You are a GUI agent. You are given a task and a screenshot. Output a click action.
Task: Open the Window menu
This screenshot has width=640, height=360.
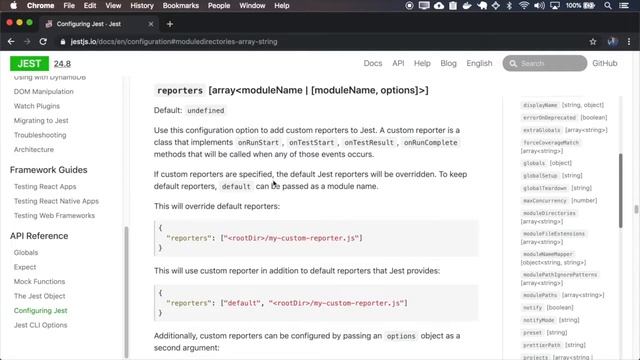pos(252,6)
